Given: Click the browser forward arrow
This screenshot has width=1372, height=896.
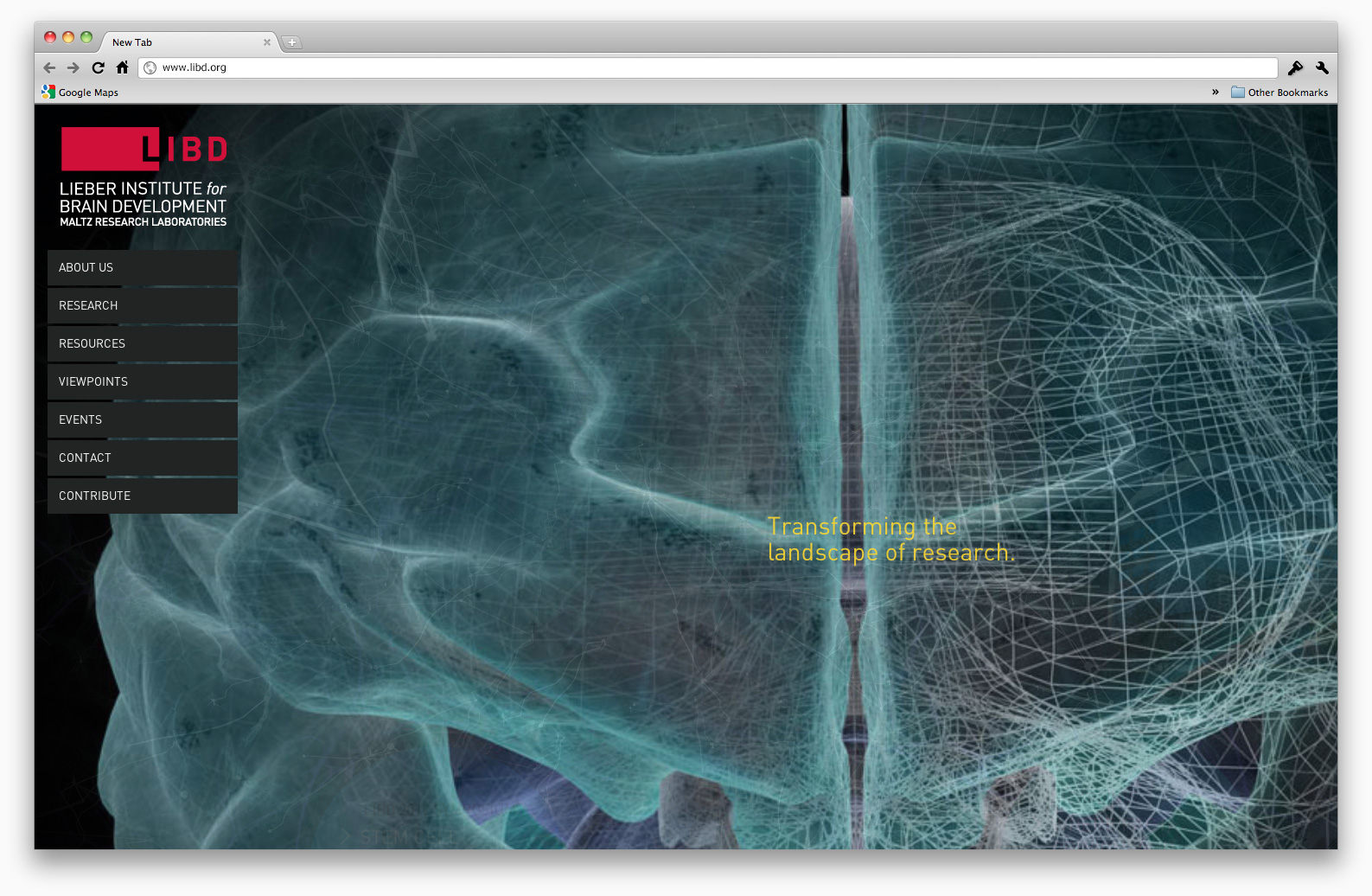Looking at the screenshot, I should click(73, 67).
